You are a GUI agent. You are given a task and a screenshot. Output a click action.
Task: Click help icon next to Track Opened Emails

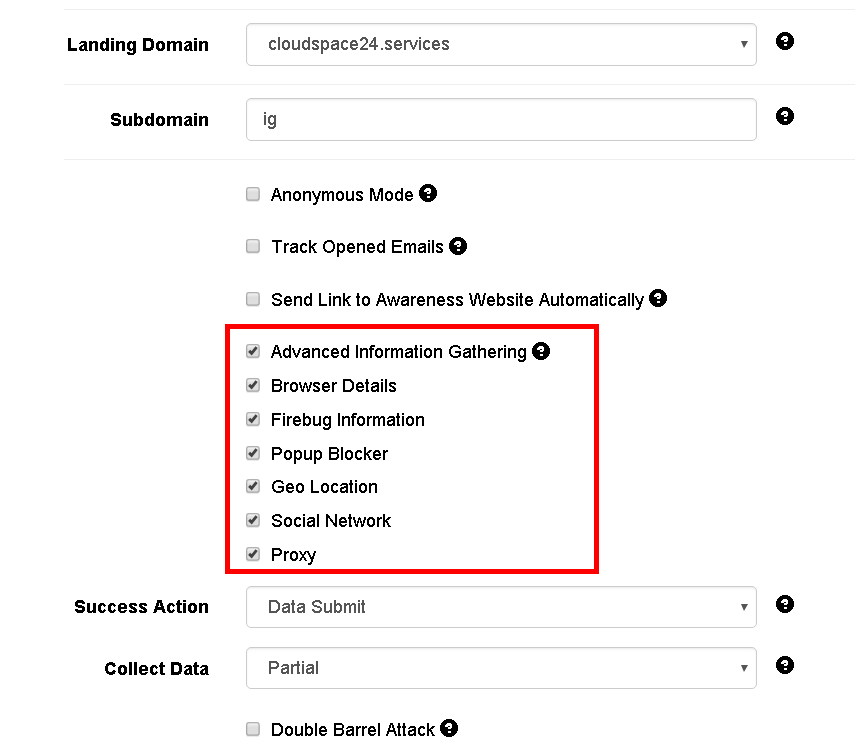click(x=458, y=246)
